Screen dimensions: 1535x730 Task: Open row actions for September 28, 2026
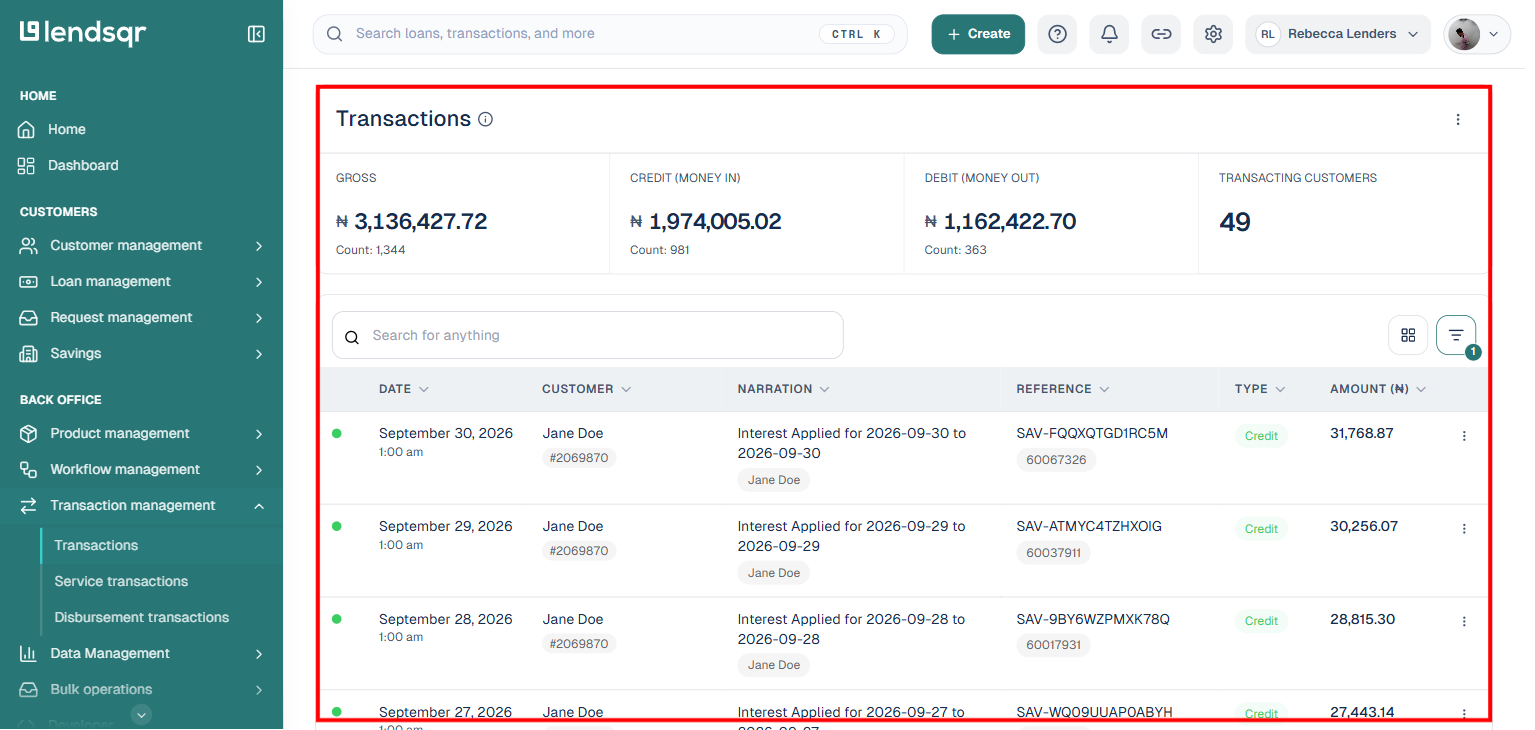[1464, 621]
